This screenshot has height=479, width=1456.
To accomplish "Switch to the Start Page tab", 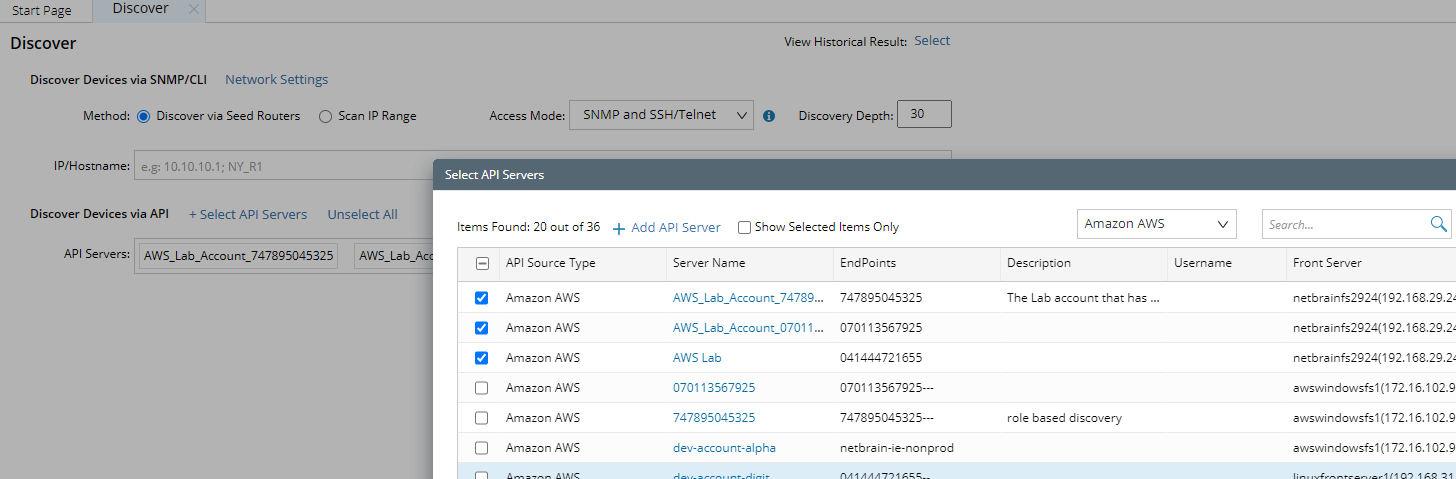I will click(x=42, y=10).
